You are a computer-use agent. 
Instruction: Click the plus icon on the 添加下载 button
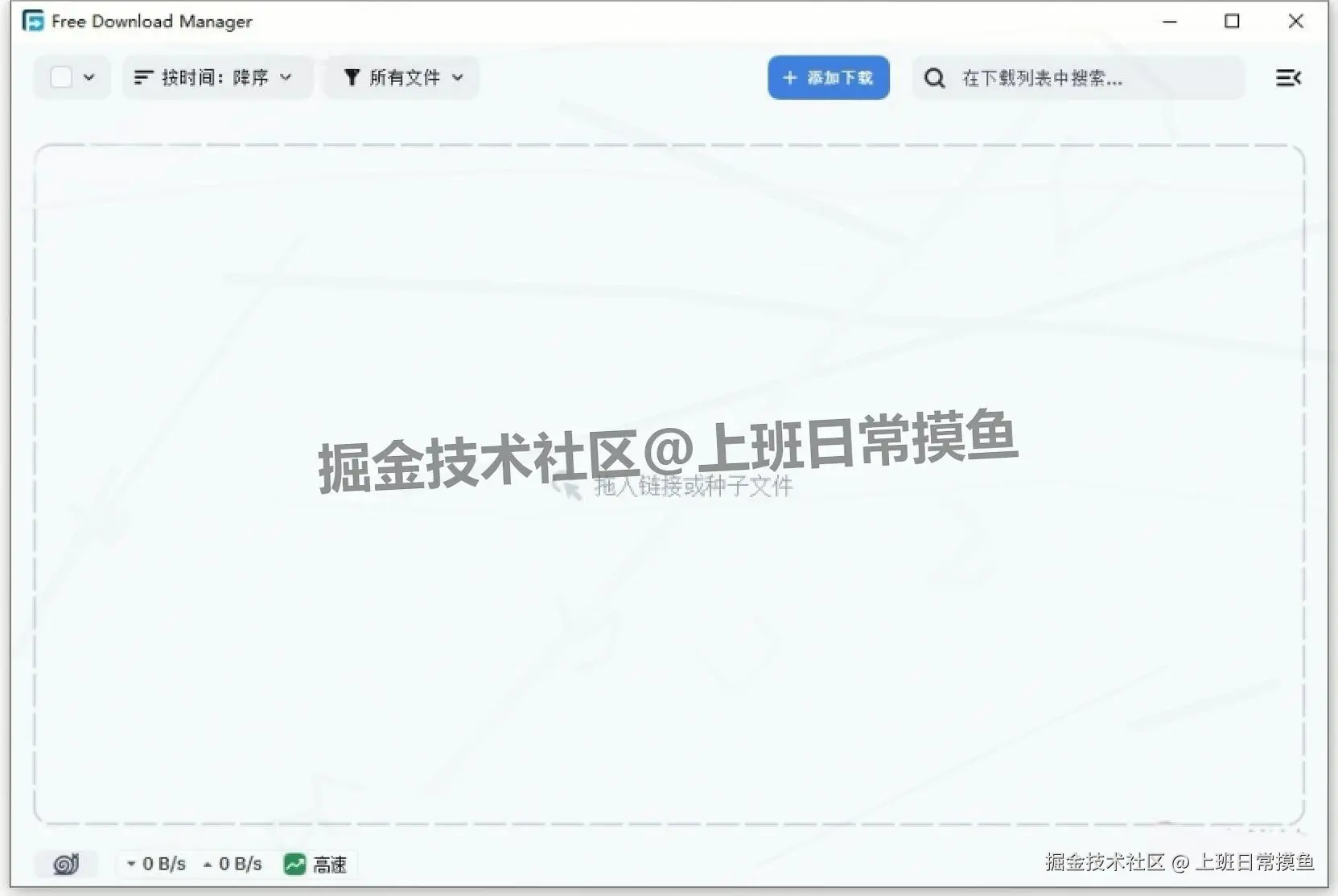click(x=792, y=77)
